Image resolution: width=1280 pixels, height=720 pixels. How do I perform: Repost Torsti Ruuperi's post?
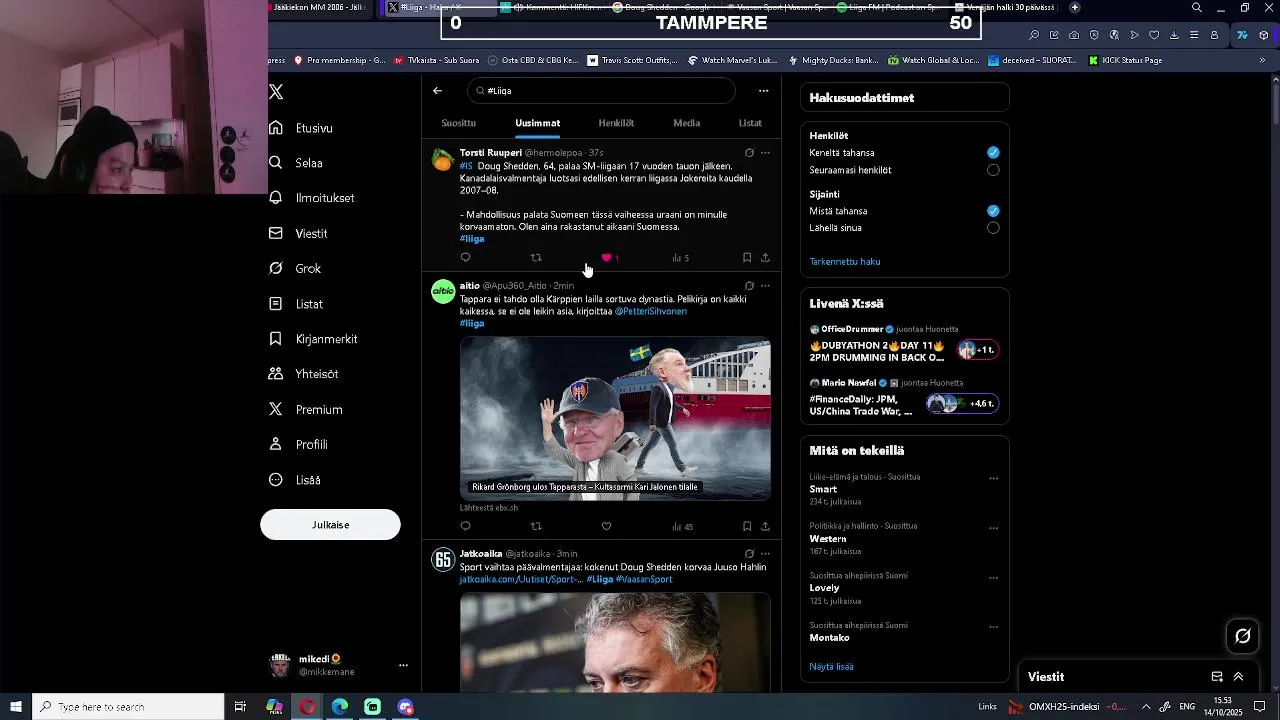(x=536, y=258)
